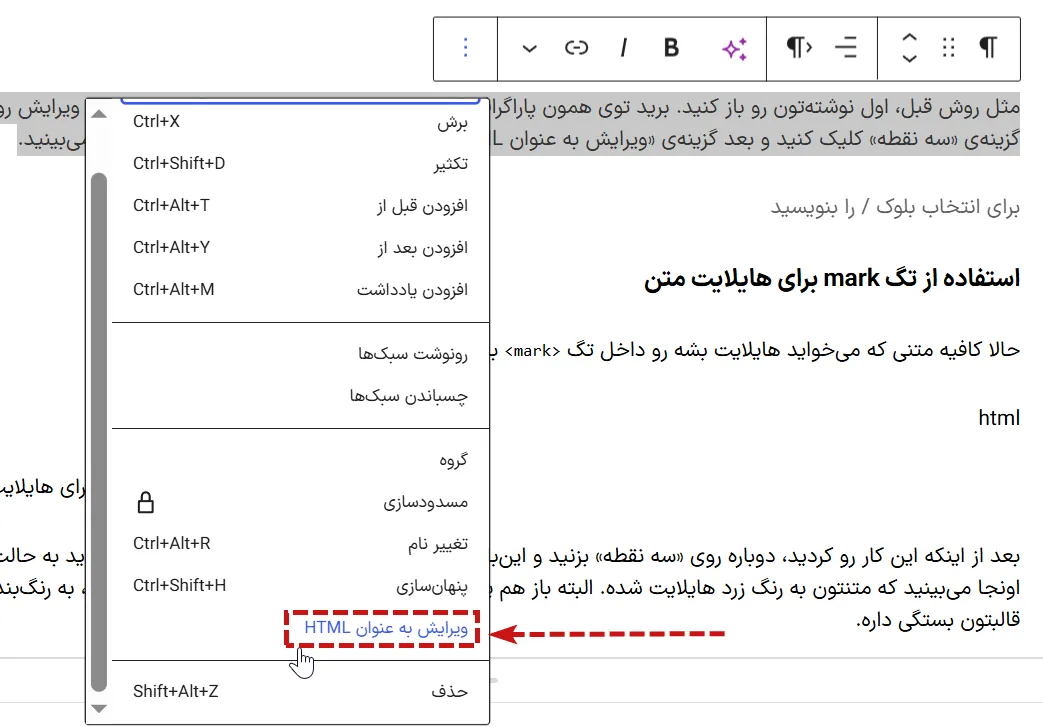This screenshot has width=1043, height=727.
Task: Open the AI sparkle assistant tool
Action: pos(734,48)
